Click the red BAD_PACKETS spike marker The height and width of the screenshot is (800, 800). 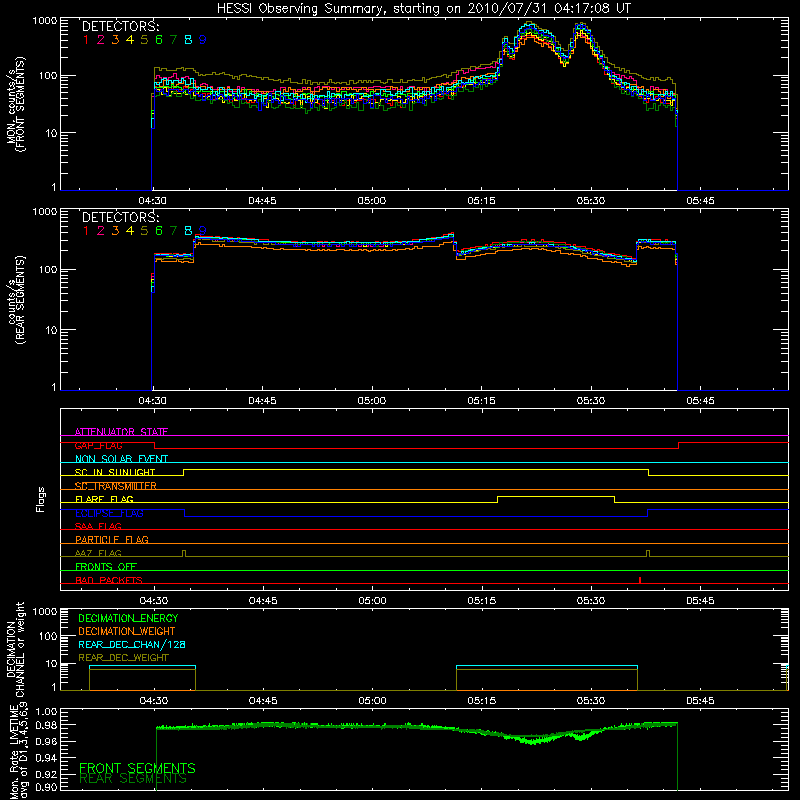pyautogui.click(x=640, y=580)
